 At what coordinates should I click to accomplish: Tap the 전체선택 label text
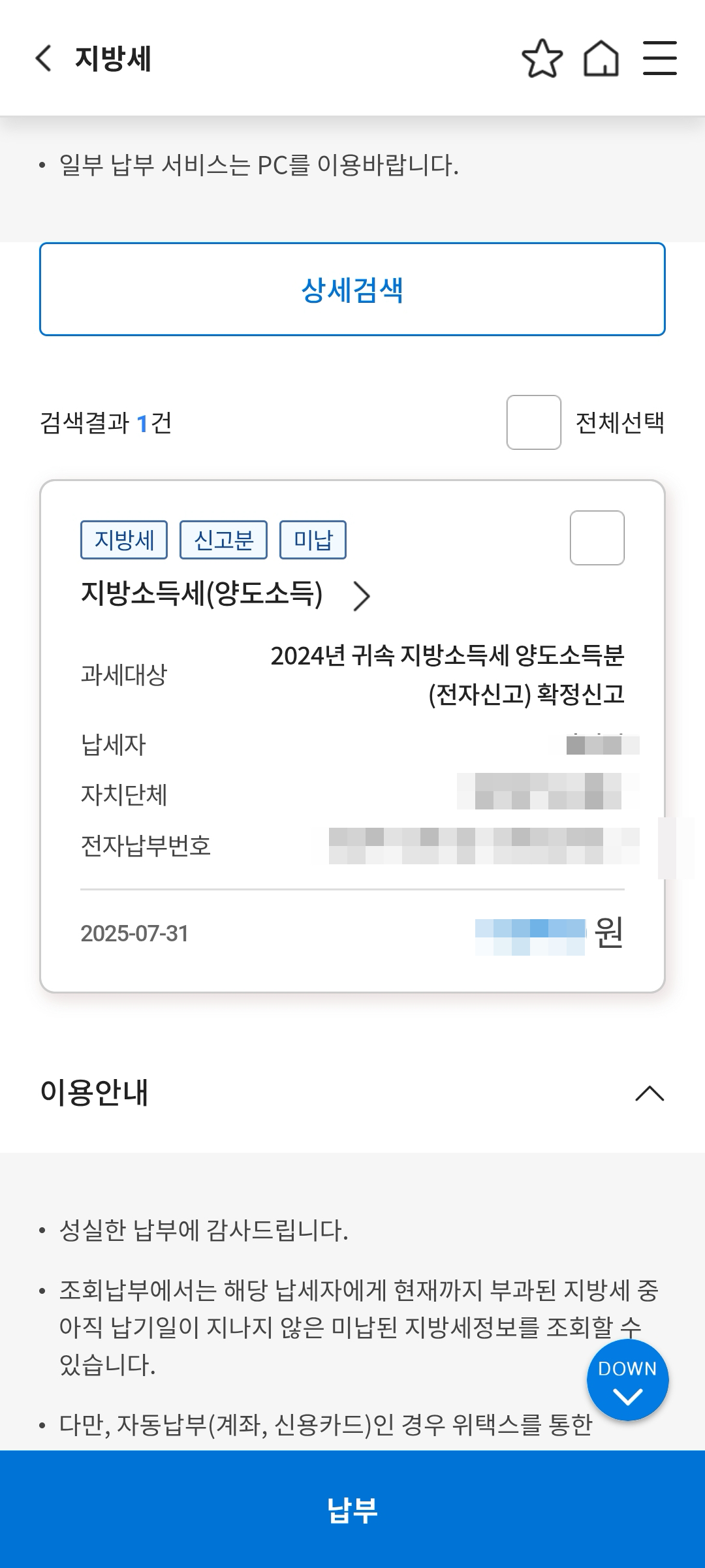619,422
